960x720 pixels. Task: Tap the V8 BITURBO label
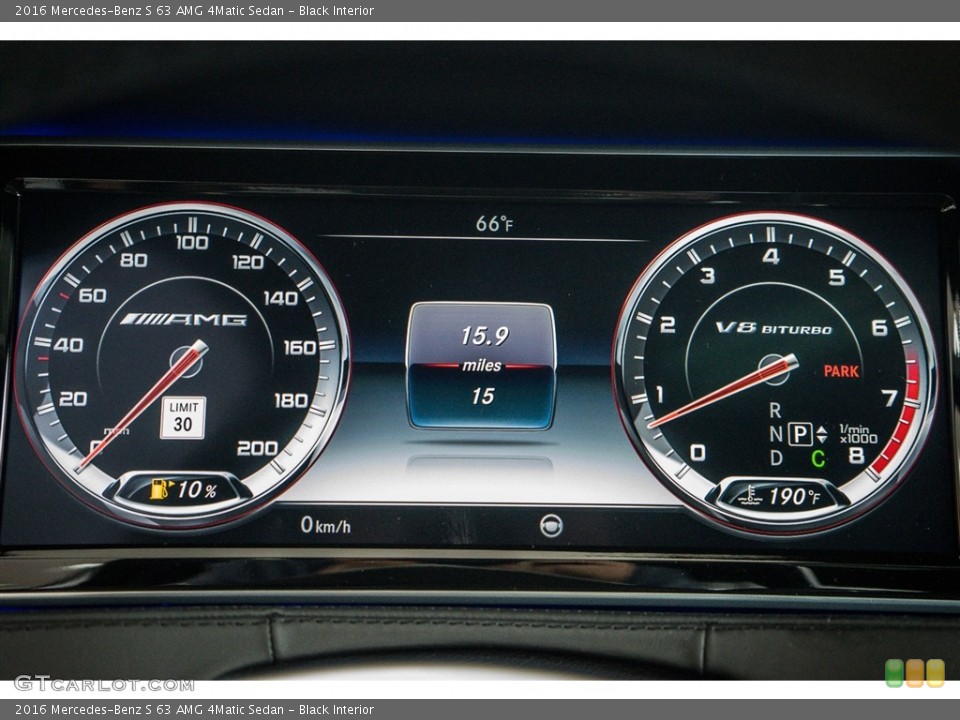click(774, 328)
